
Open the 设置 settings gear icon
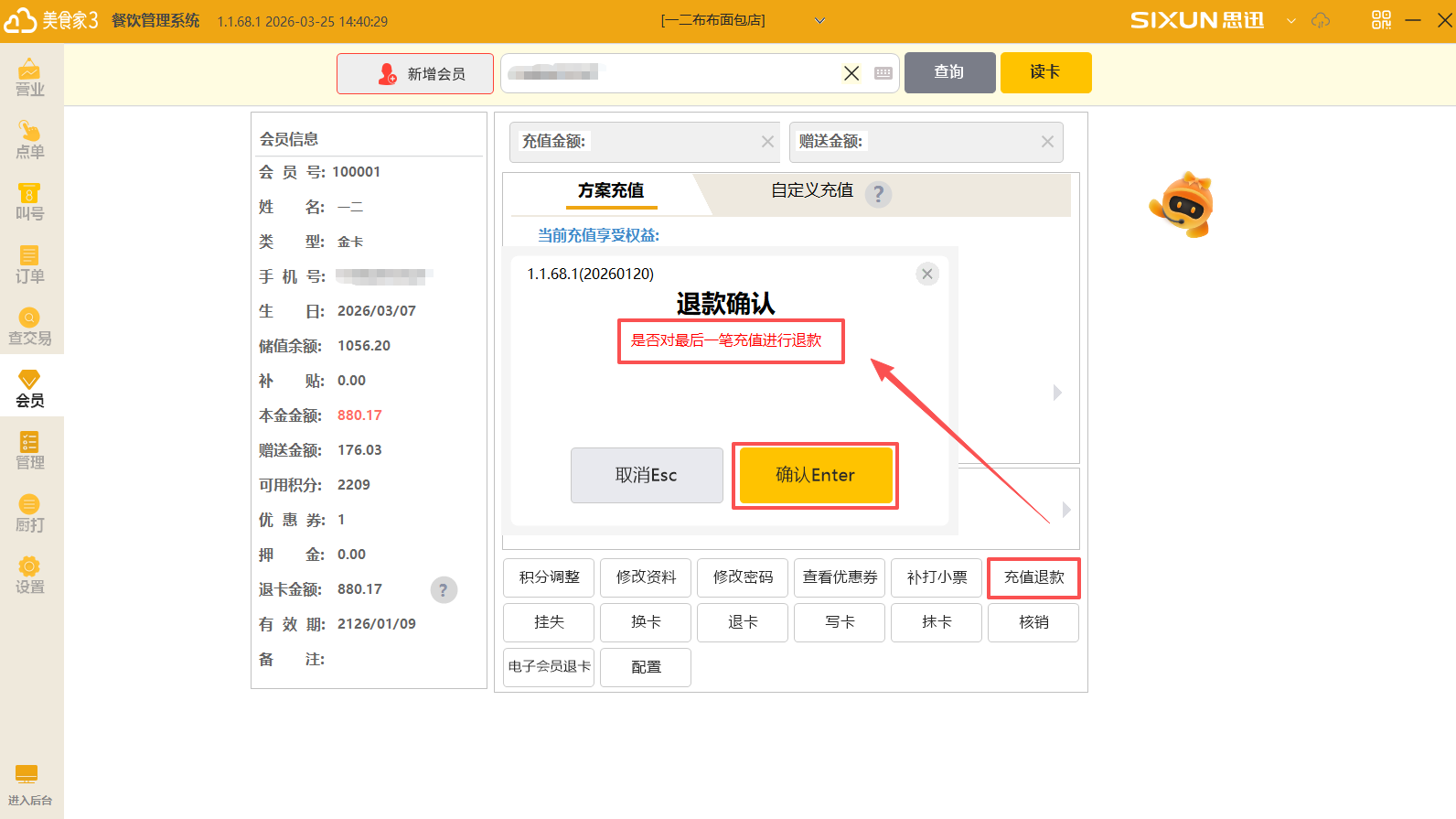(x=29, y=575)
